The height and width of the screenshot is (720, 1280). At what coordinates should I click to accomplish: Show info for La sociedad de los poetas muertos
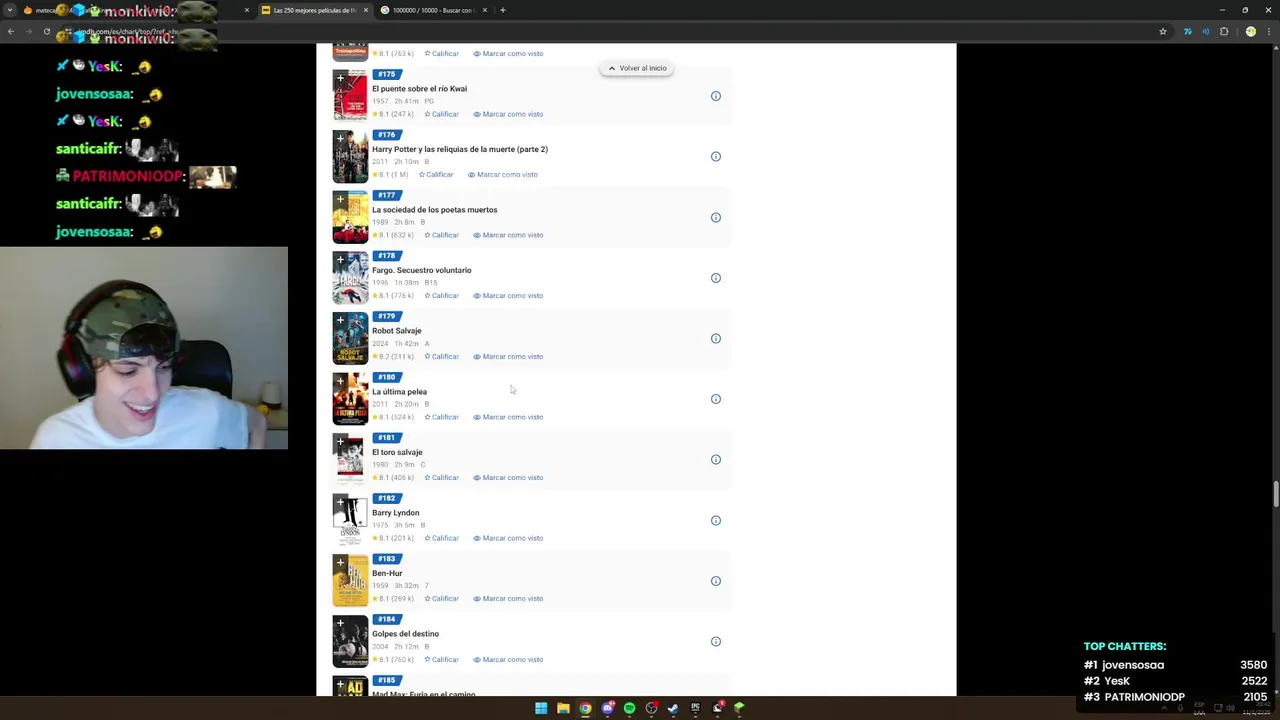716,217
